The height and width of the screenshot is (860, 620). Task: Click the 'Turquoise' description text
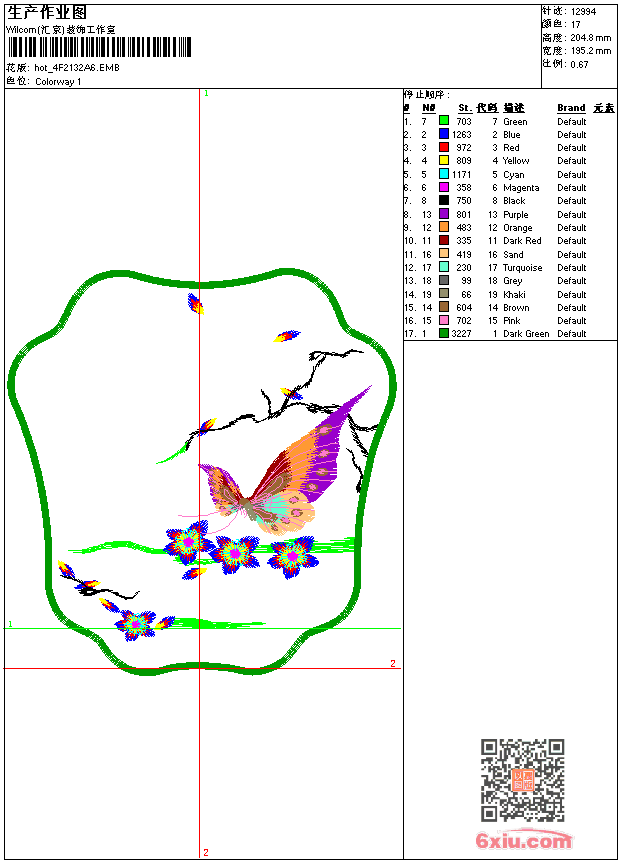click(x=522, y=268)
